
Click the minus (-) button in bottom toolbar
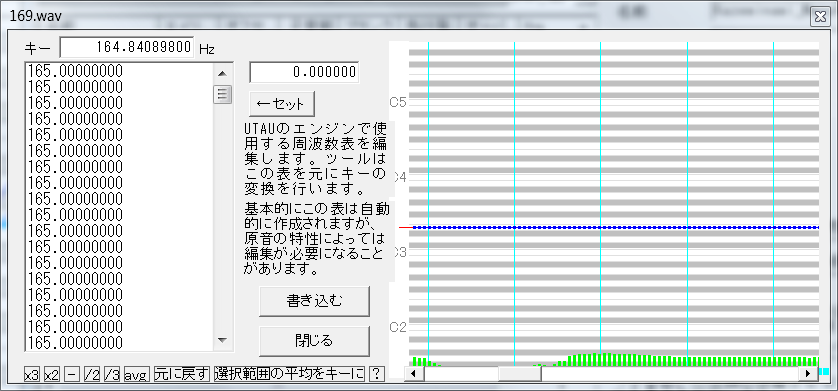72,374
